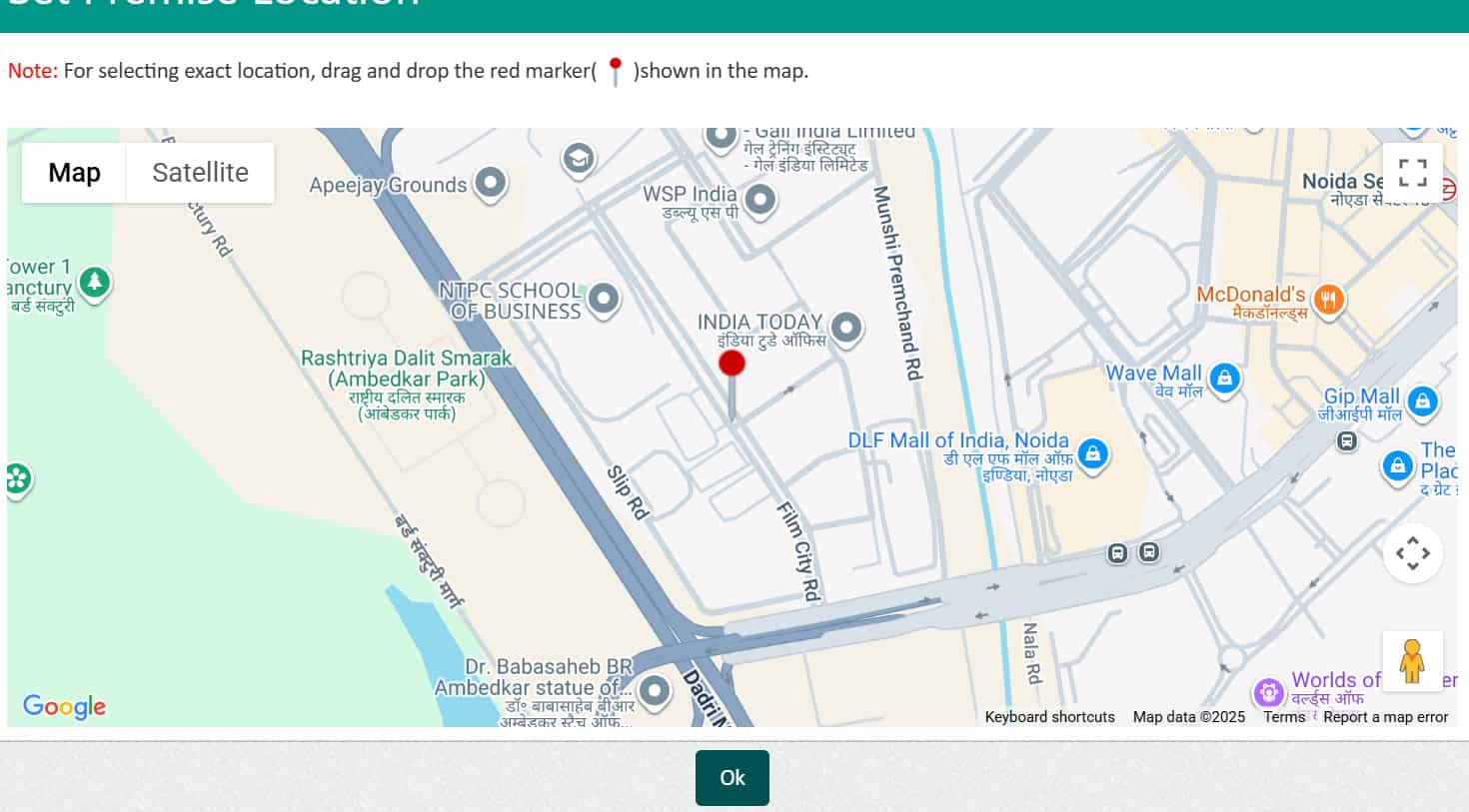Open Google Maps via the Google logo

click(x=64, y=706)
